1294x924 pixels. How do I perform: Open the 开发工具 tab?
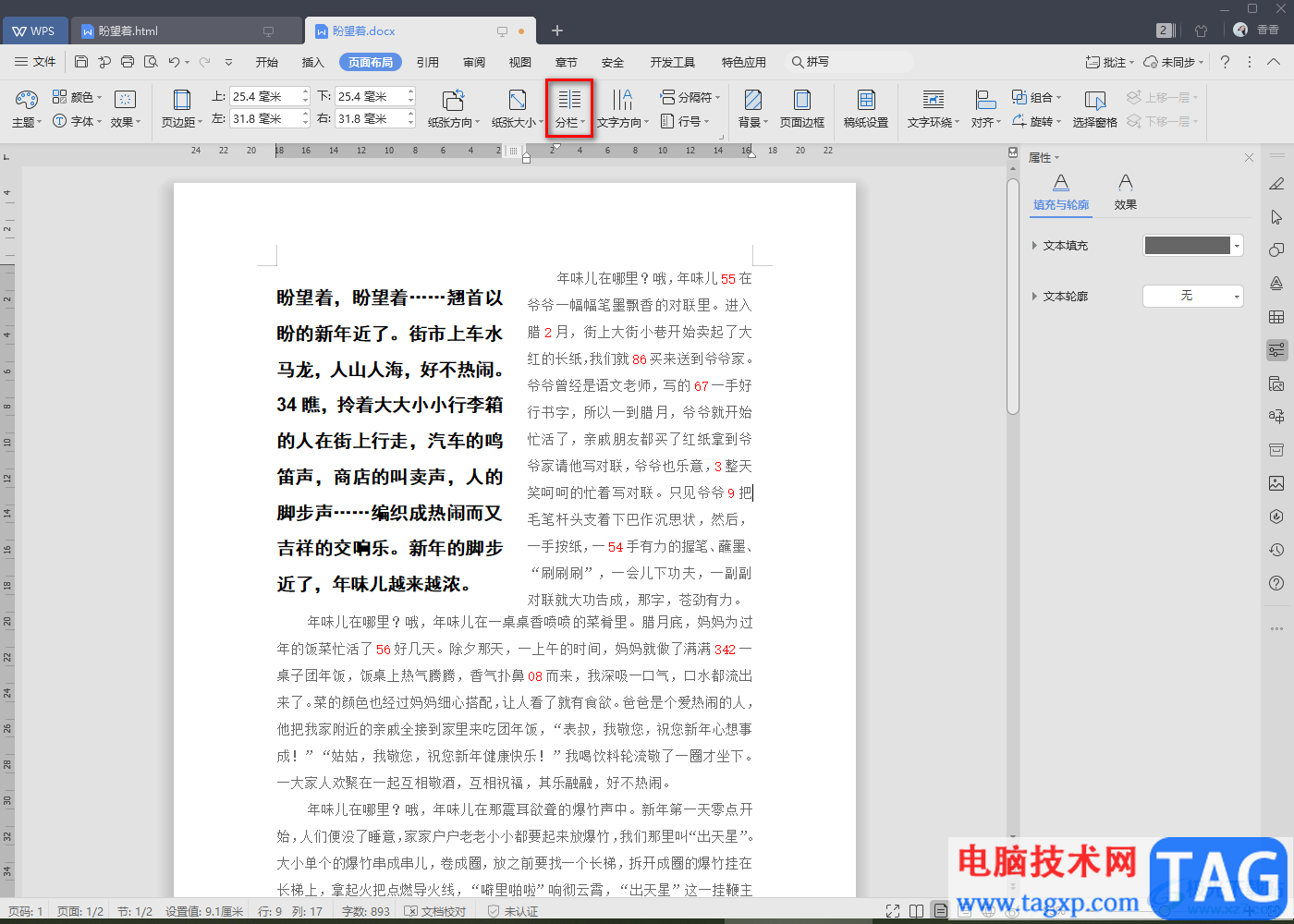pyautogui.click(x=673, y=62)
